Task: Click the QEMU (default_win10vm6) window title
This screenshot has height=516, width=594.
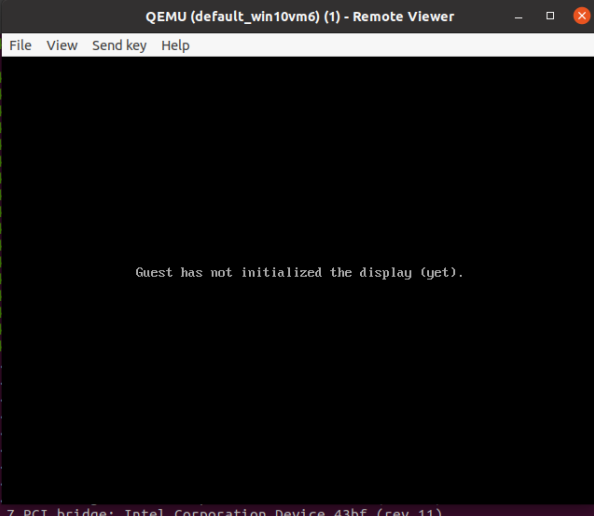Action: point(300,17)
